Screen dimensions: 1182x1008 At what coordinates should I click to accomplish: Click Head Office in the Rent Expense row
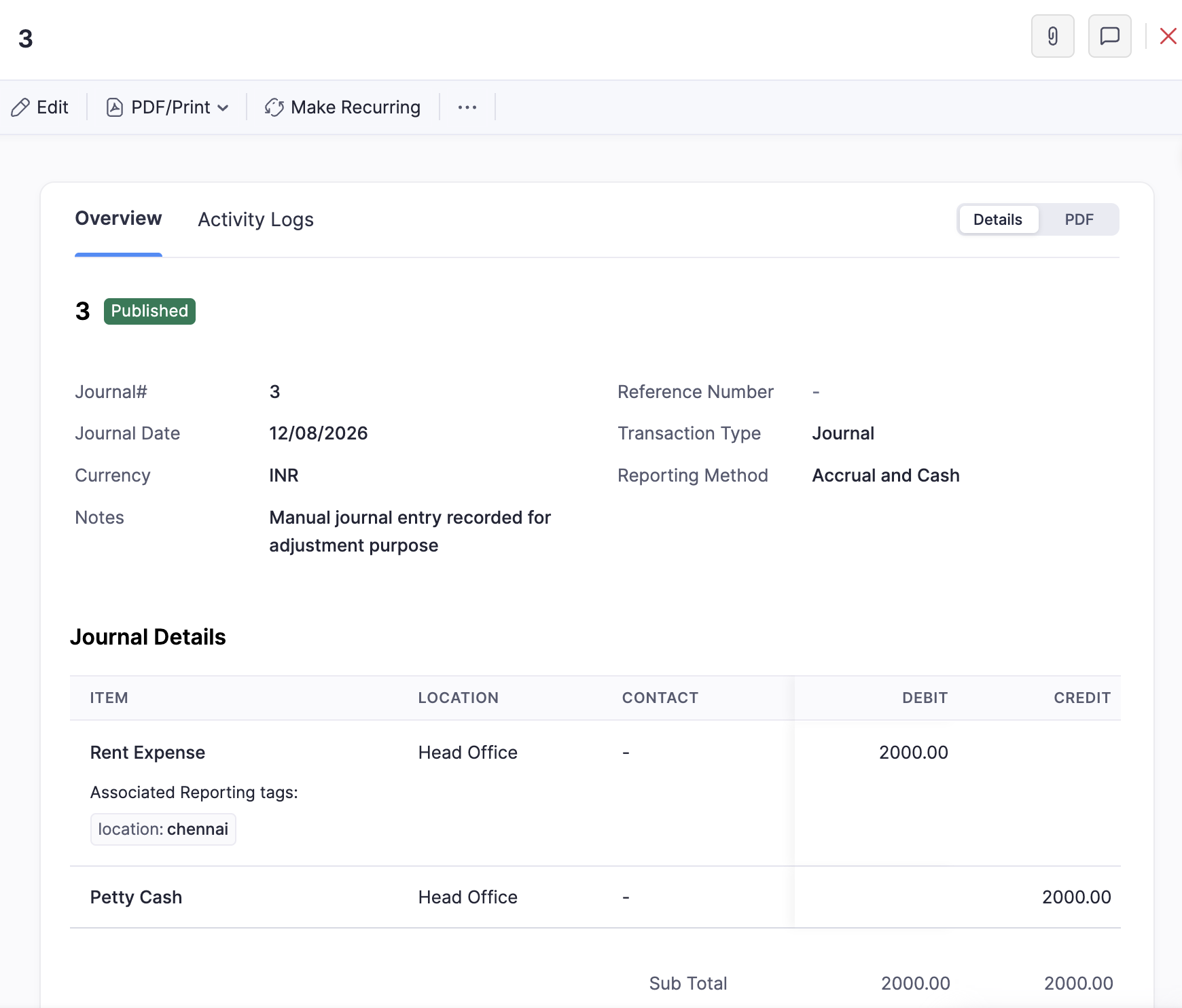(x=467, y=753)
